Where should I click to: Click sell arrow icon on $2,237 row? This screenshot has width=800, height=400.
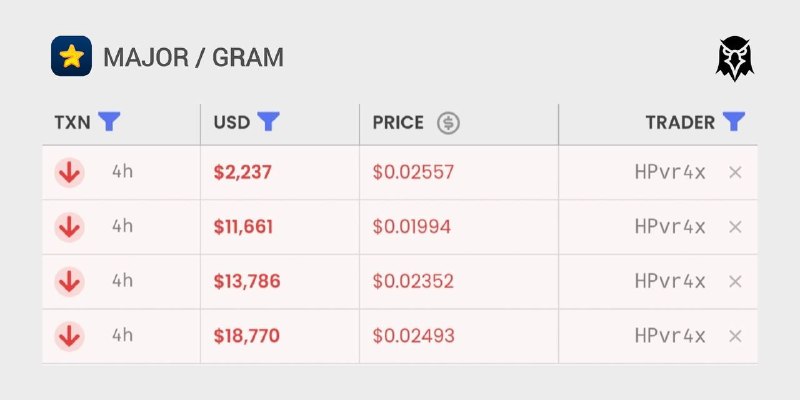coord(69,173)
